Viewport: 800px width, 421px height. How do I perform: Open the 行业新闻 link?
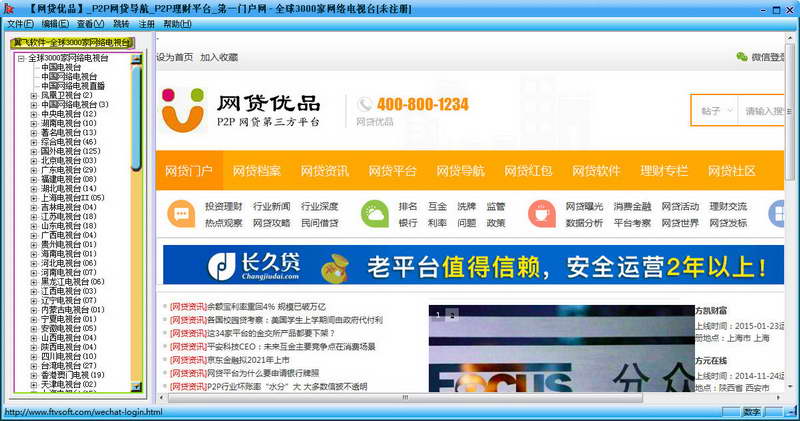point(271,206)
